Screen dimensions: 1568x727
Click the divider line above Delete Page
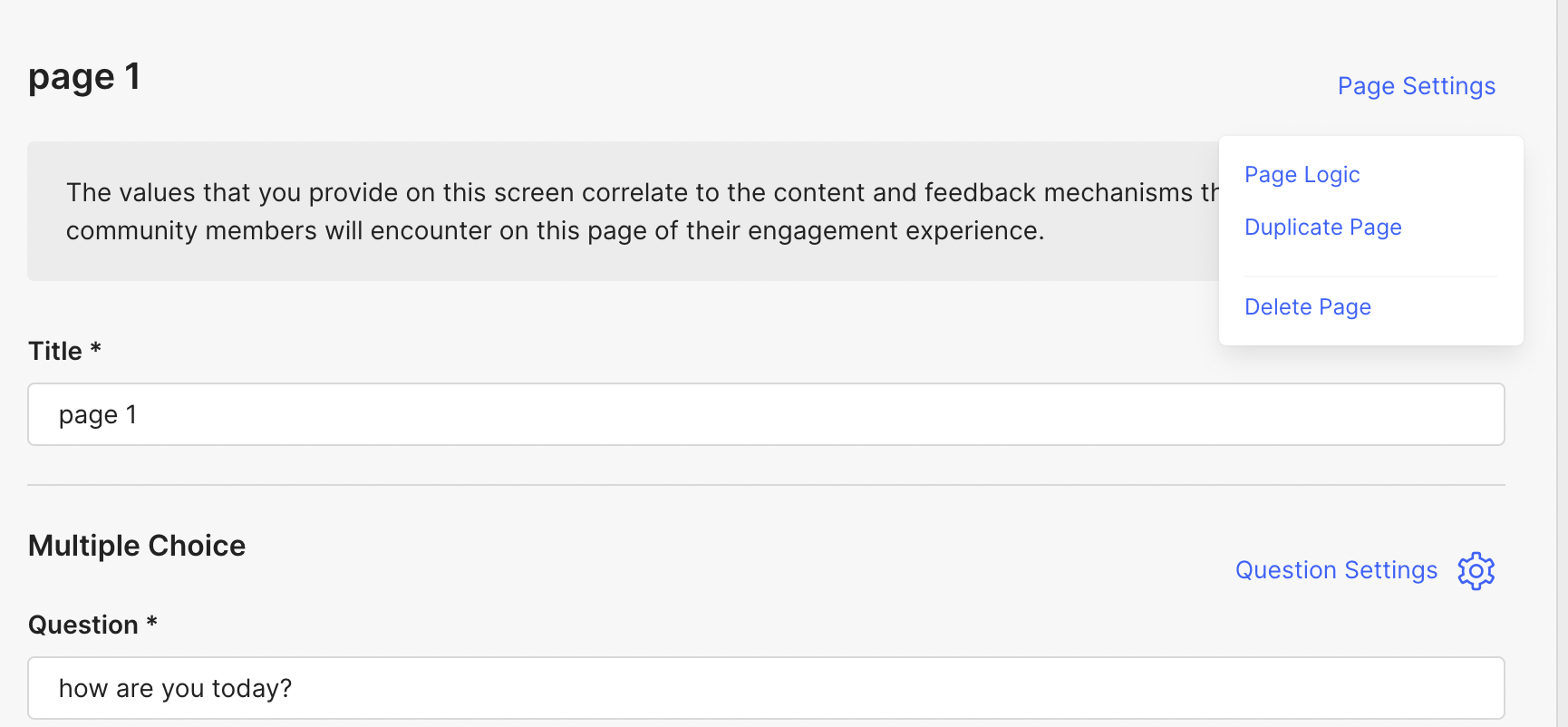1370,276
